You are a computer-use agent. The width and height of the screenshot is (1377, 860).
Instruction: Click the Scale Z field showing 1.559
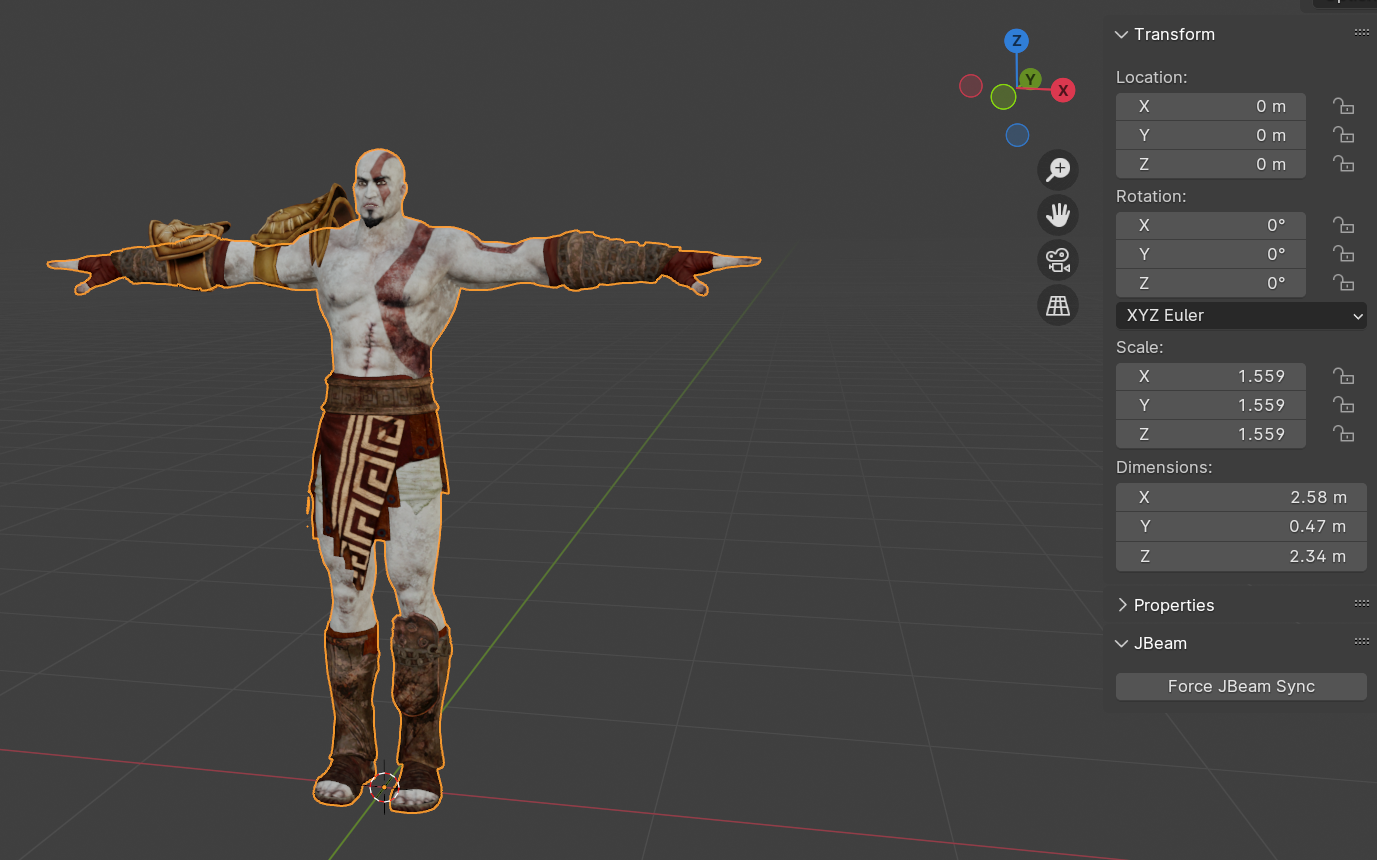(1211, 434)
